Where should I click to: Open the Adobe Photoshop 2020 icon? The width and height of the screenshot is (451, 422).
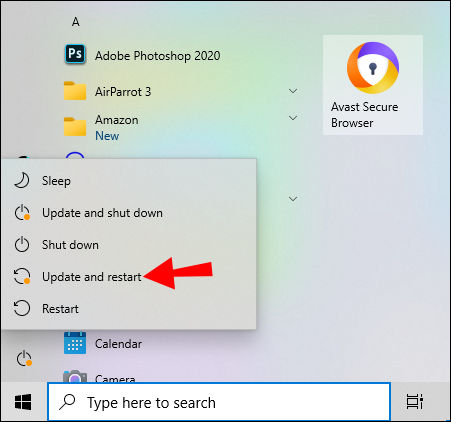tap(75, 54)
